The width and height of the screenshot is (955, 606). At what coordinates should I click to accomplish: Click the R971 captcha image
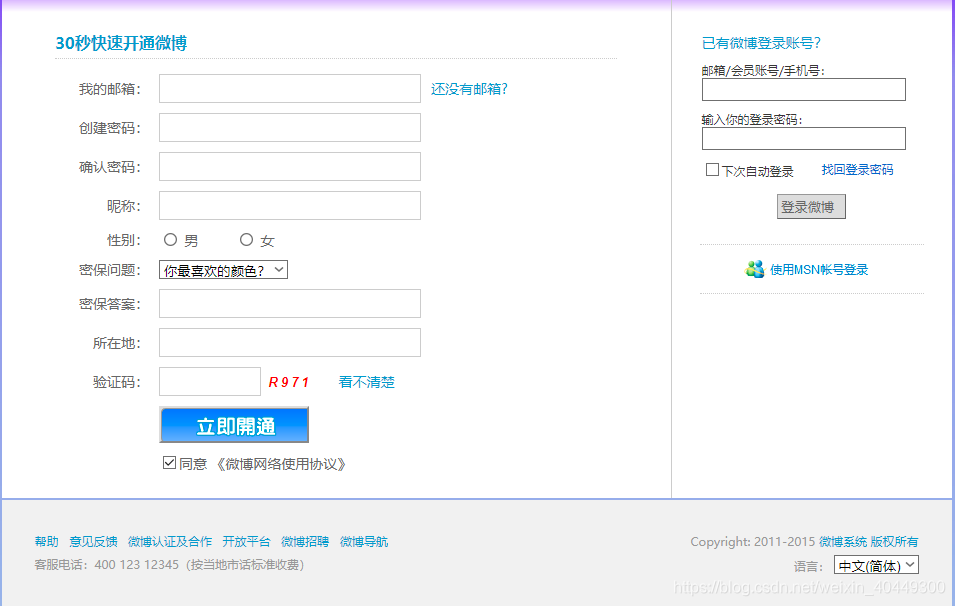pyautogui.click(x=289, y=382)
